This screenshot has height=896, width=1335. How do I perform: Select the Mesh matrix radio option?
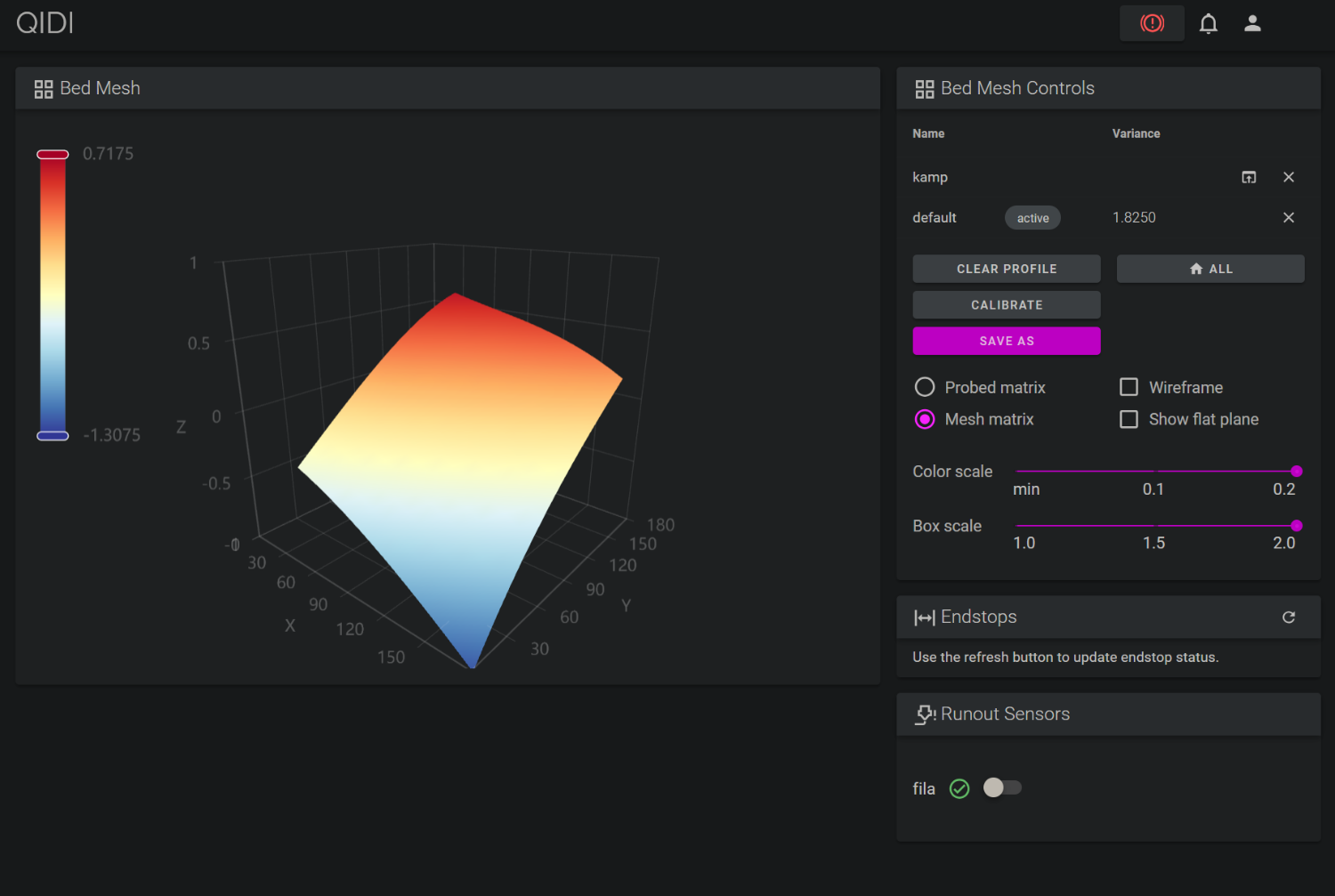point(925,419)
